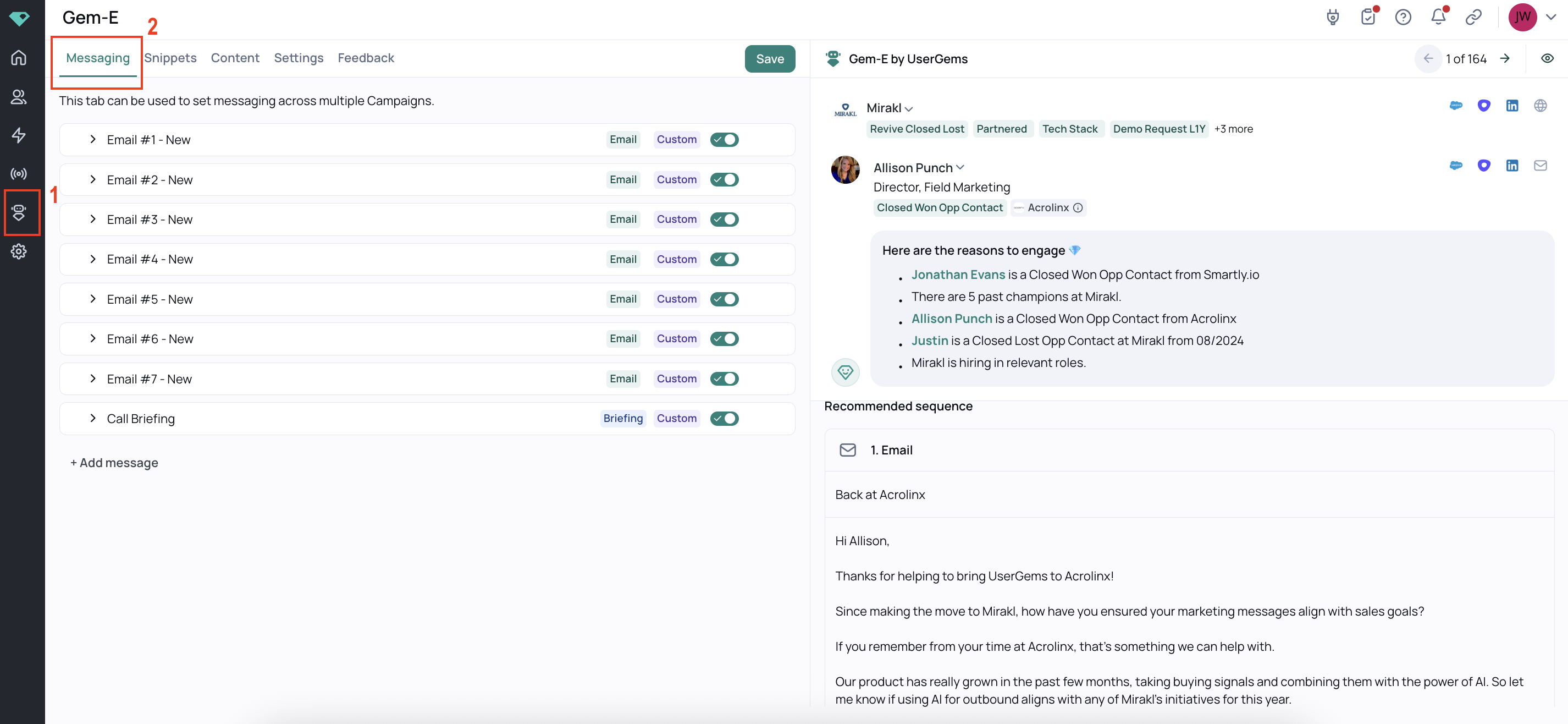The height and width of the screenshot is (724, 1568).
Task: Click + Add message
Action: pos(114,463)
